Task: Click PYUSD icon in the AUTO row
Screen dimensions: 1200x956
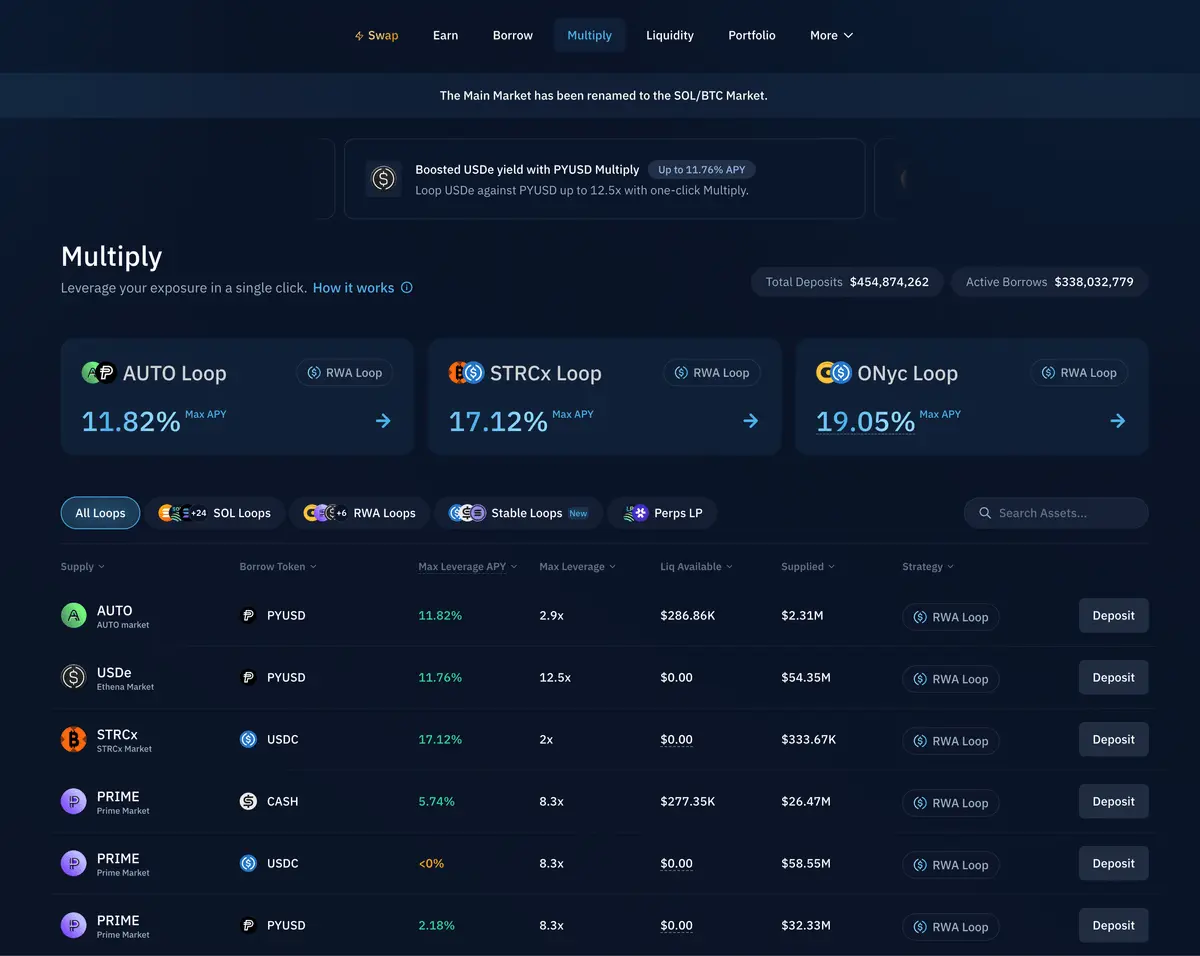Action: [249, 616]
